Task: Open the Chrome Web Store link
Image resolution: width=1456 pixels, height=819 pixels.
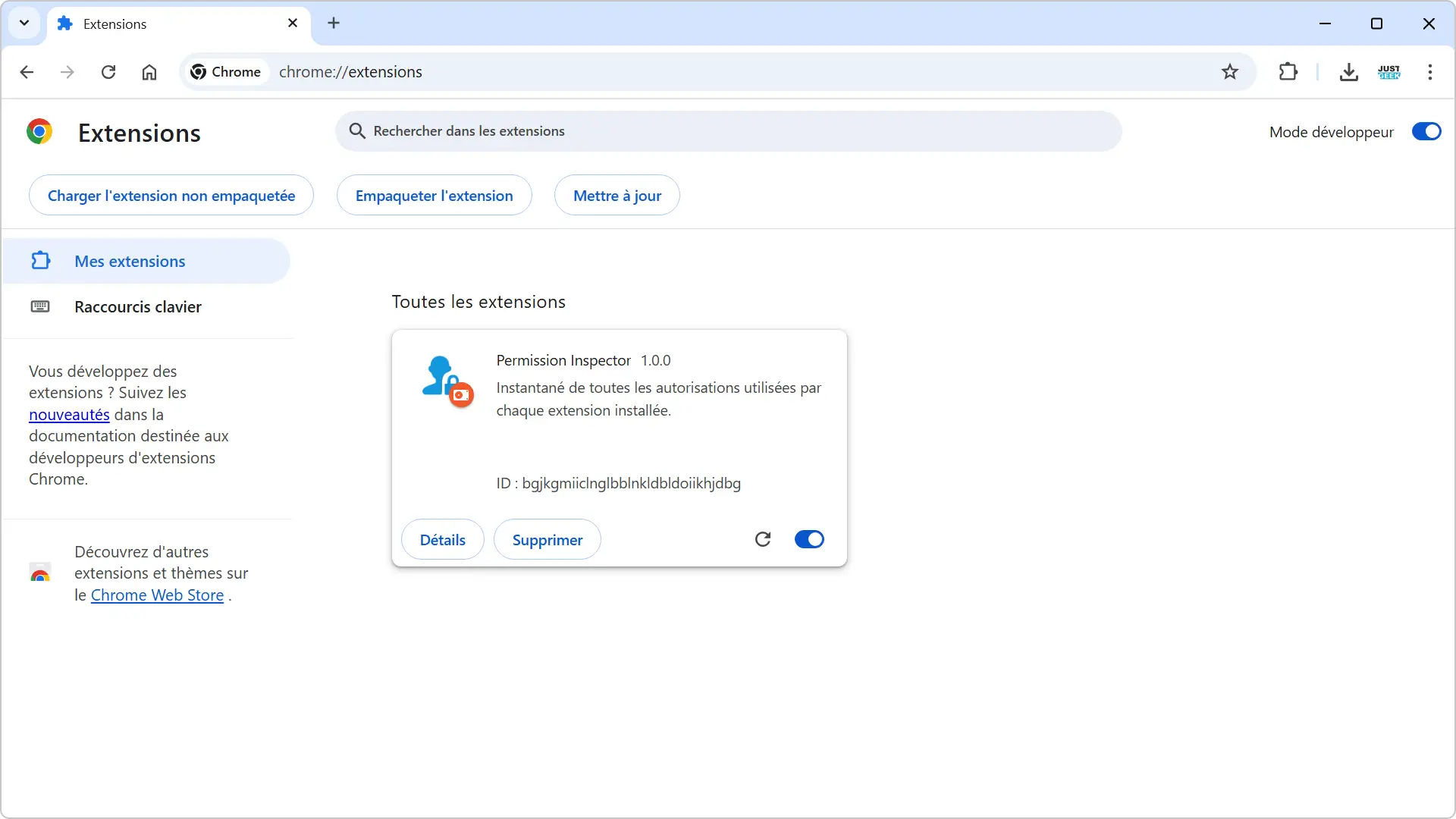Action: (x=157, y=595)
